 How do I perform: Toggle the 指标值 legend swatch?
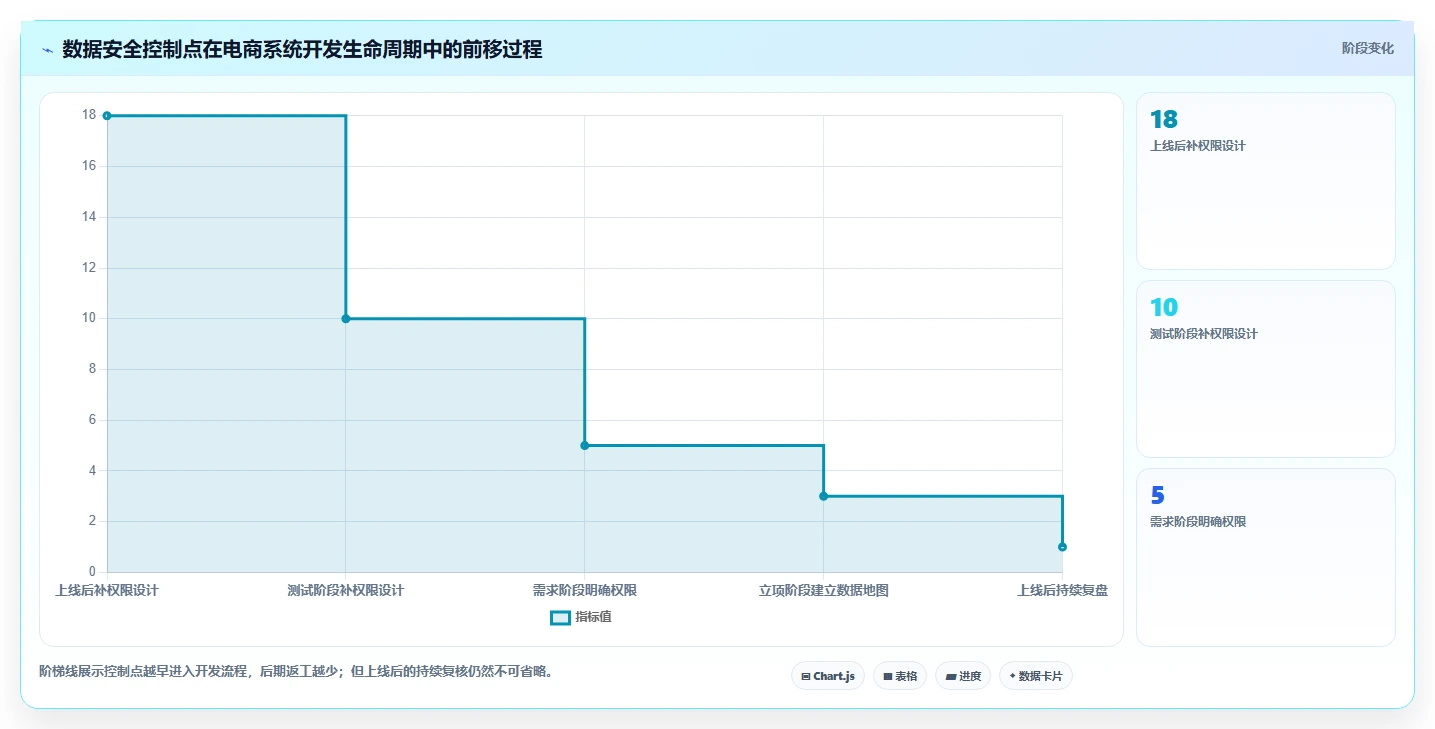tap(560, 617)
